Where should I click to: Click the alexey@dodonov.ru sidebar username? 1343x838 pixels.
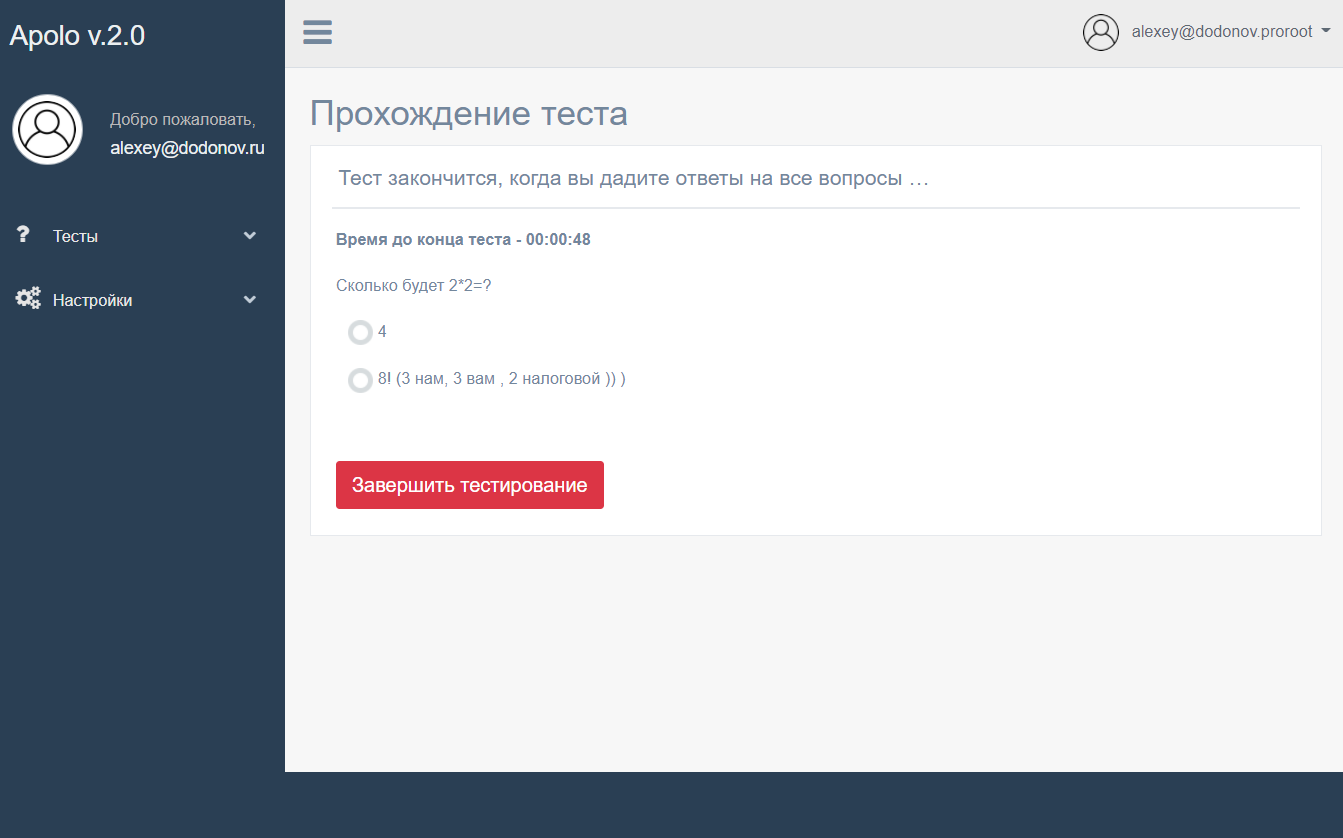pyautogui.click(x=187, y=148)
